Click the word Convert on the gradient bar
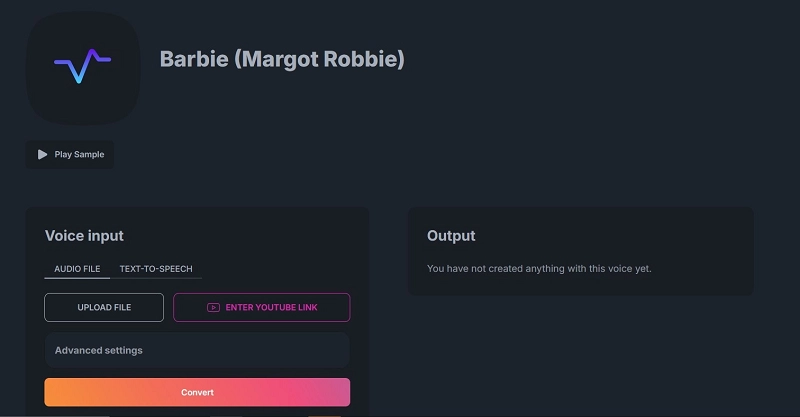 tap(197, 392)
